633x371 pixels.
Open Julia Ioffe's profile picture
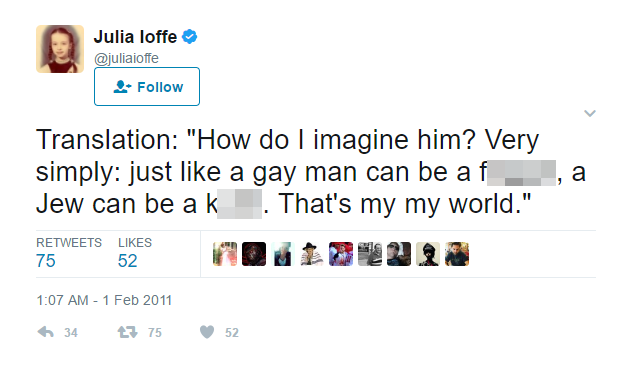(60, 49)
